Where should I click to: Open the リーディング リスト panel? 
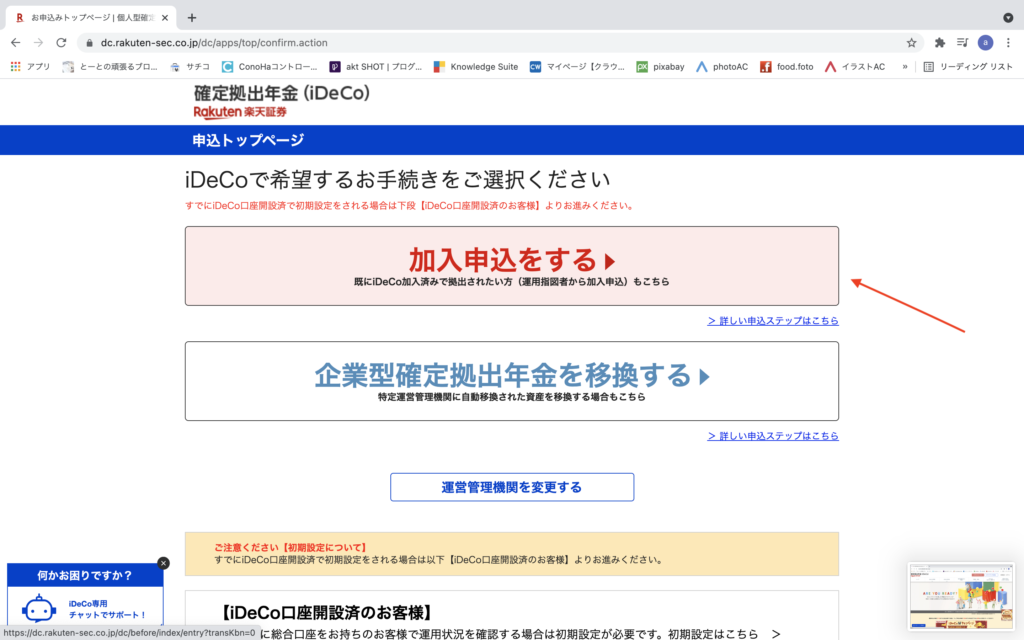(968, 67)
